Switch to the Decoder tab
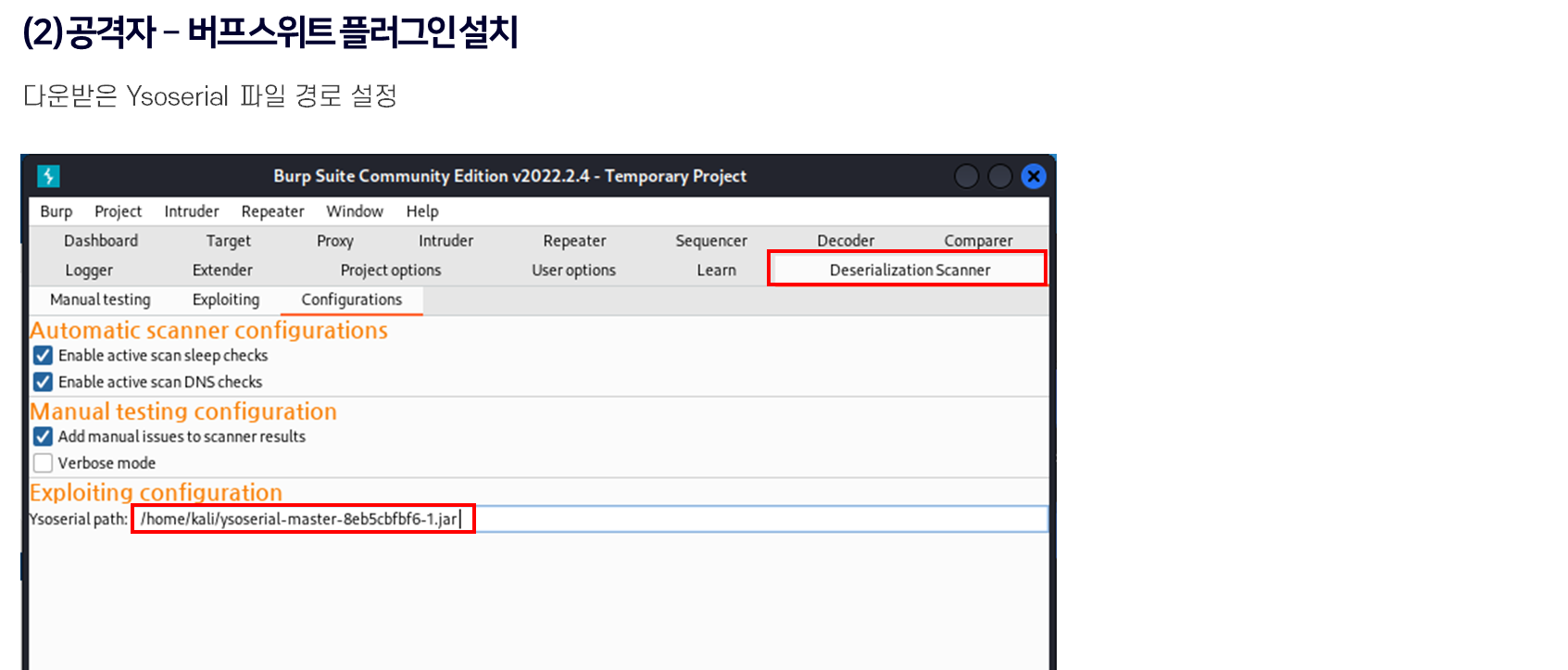 (846, 241)
